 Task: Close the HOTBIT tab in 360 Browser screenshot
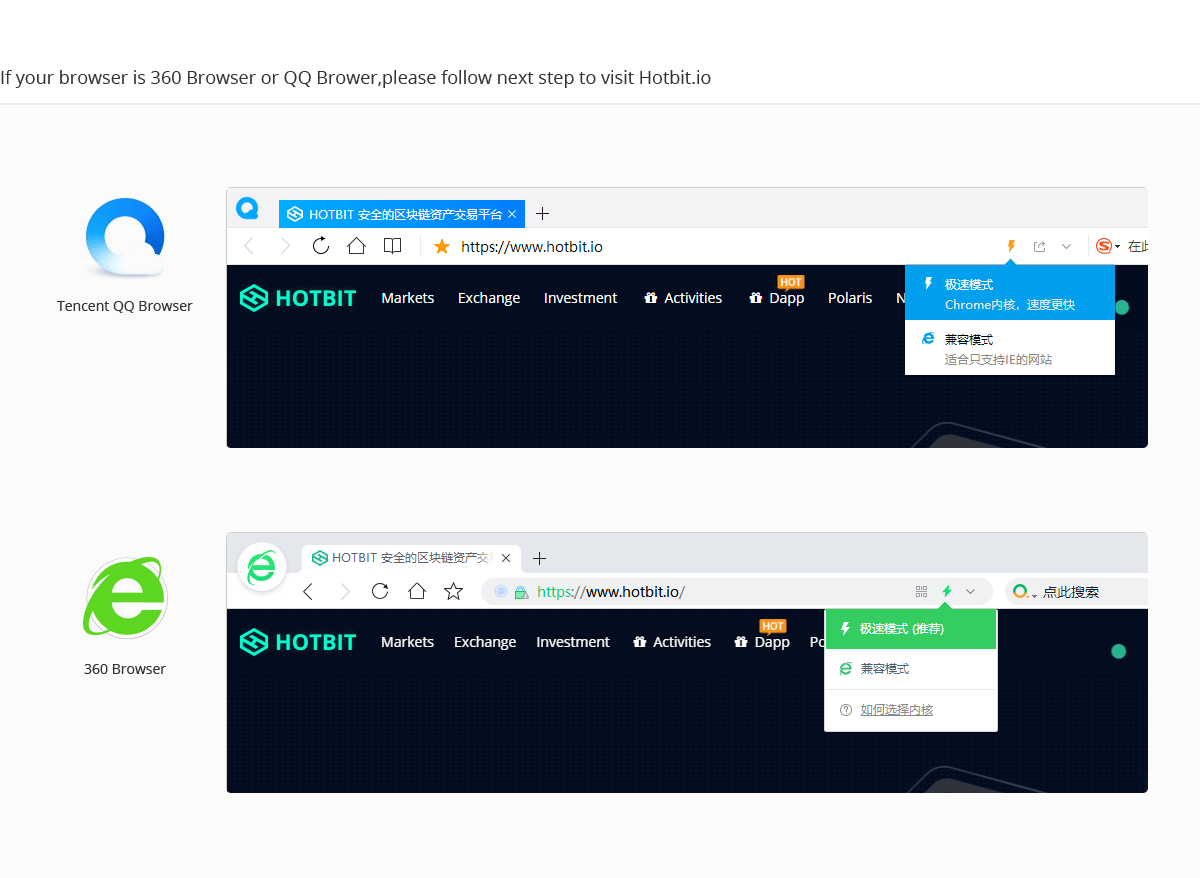click(506, 558)
